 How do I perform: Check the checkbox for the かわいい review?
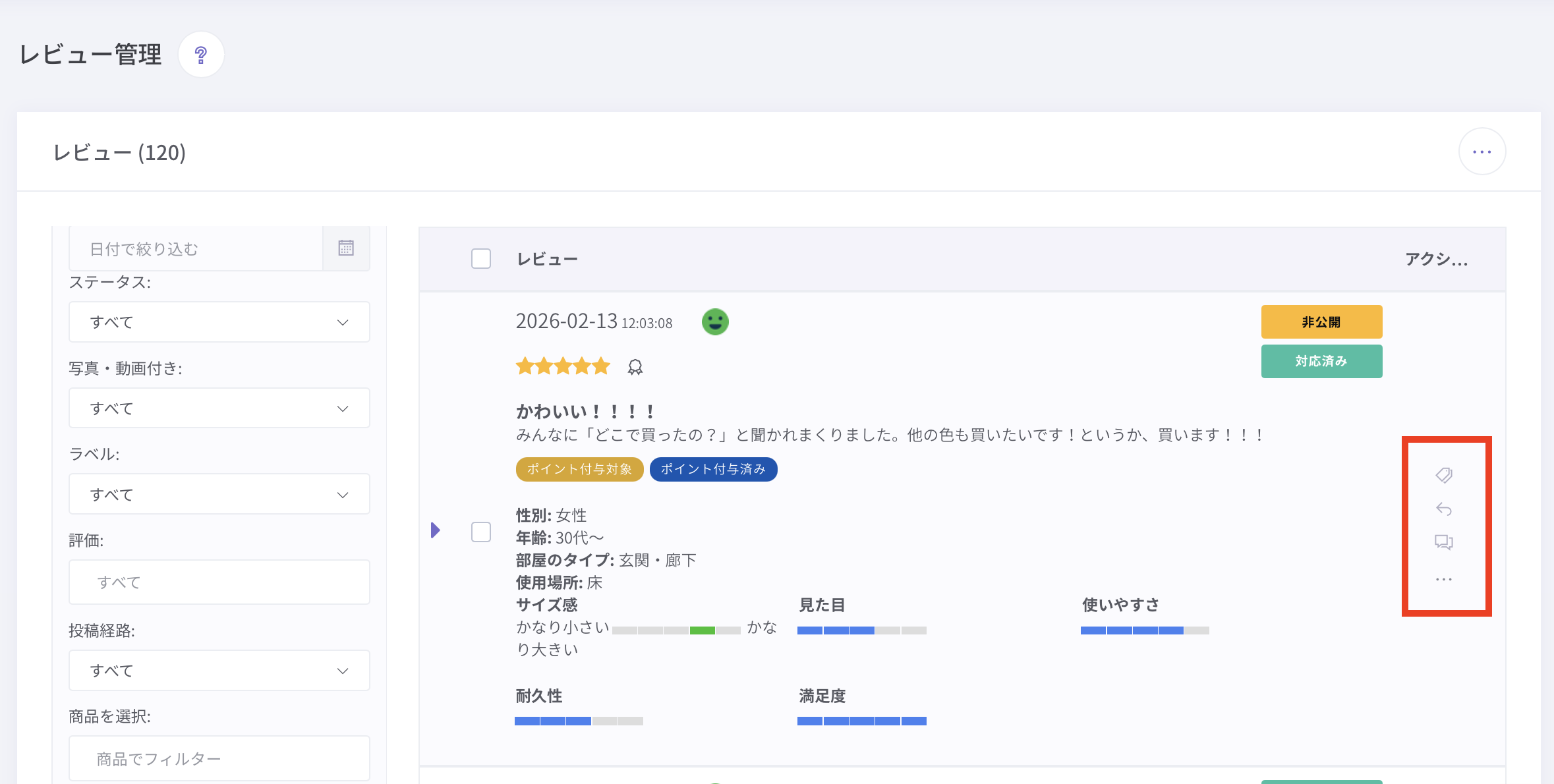click(481, 532)
